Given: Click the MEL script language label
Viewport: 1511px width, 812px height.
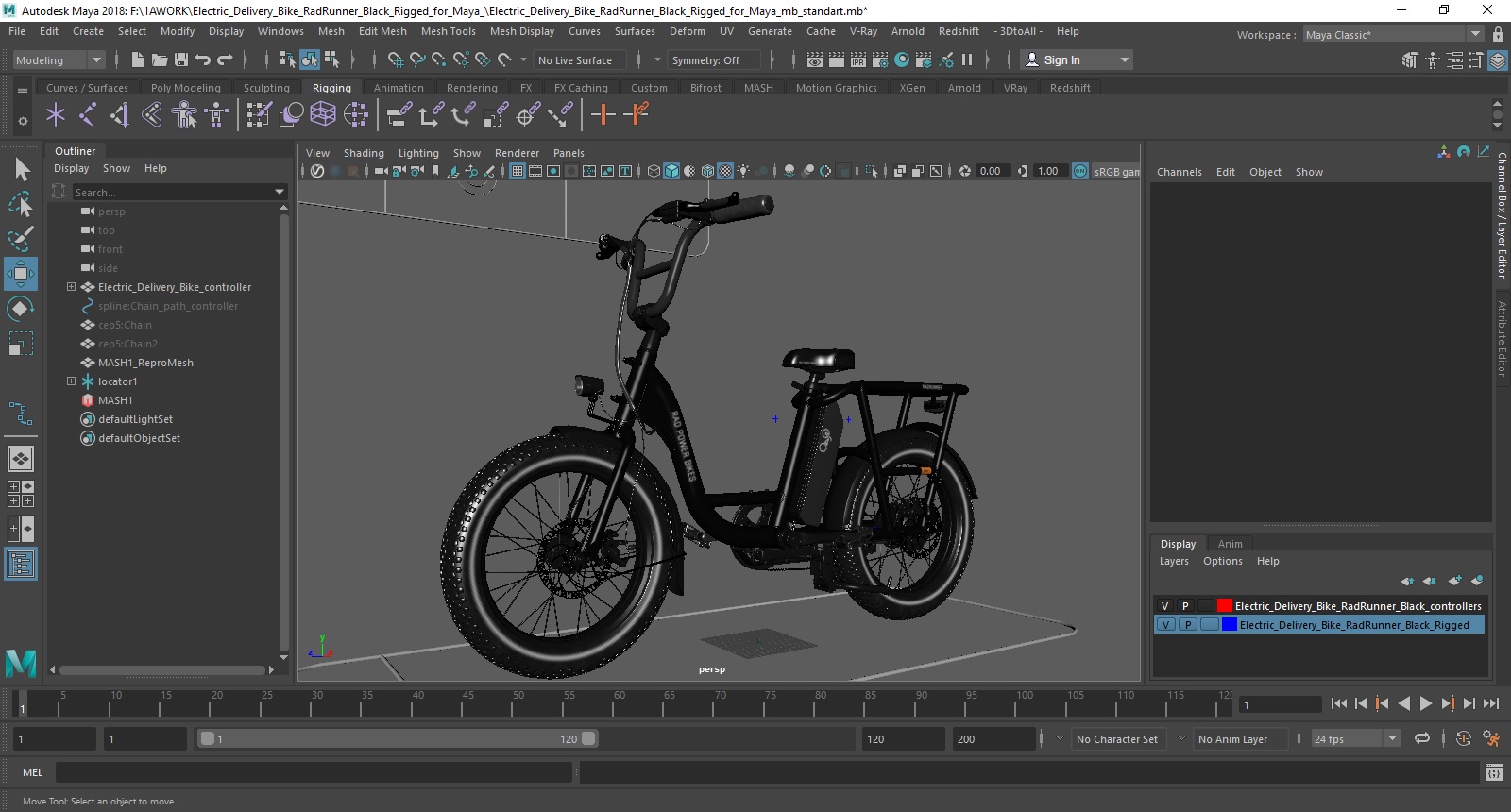Looking at the screenshot, I should pyautogui.click(x=33, y=772).
